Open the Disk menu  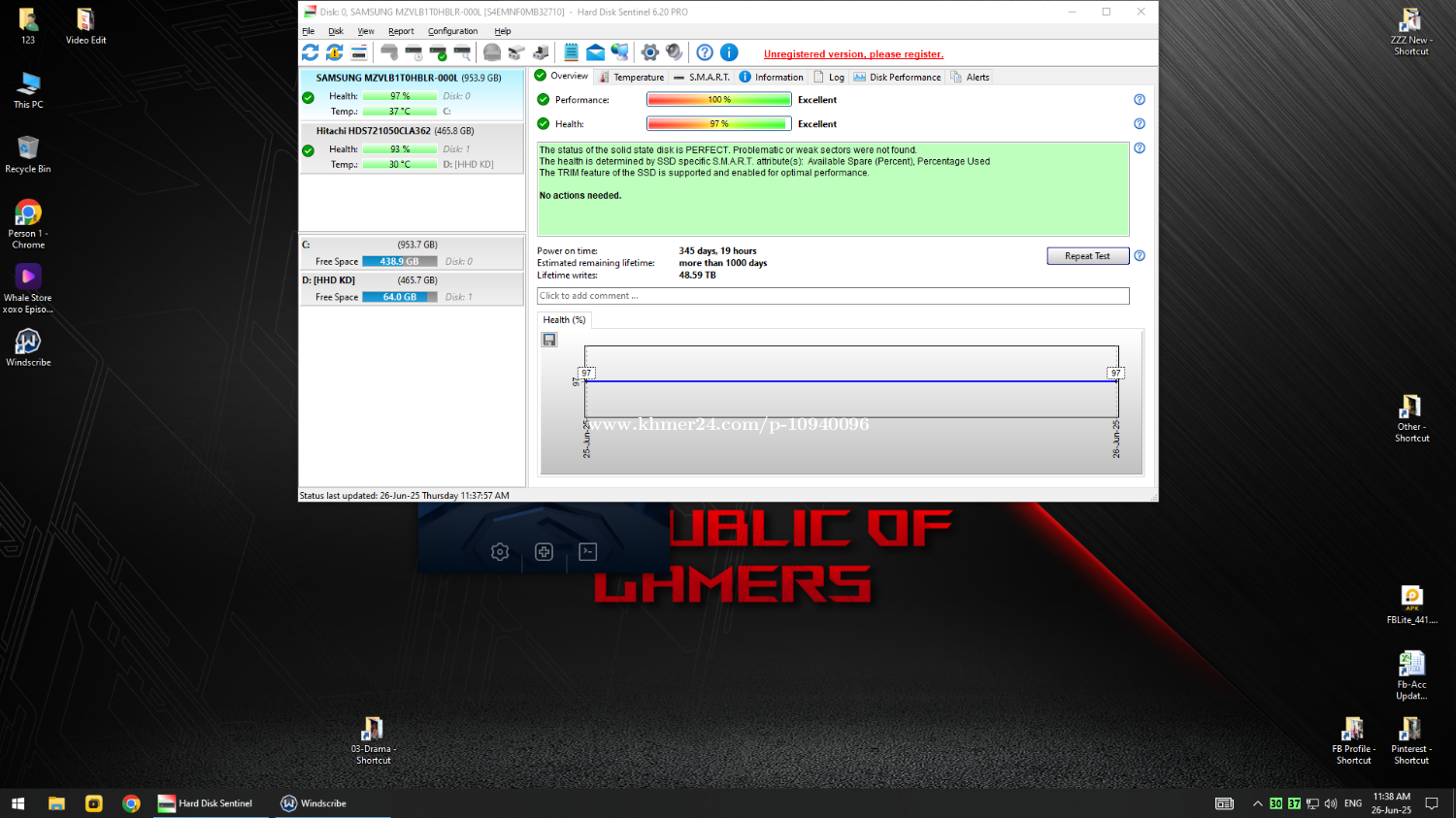click(x=336, y=31)
